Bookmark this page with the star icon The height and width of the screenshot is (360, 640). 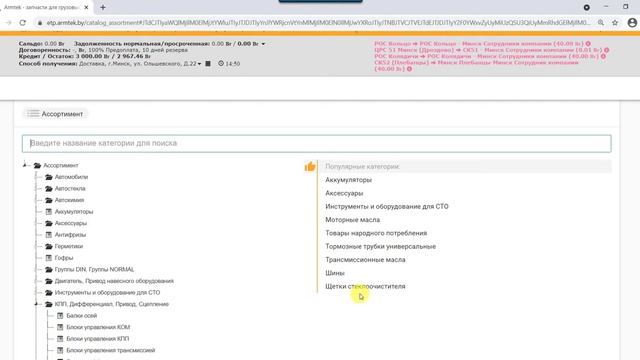pos(615,23)
